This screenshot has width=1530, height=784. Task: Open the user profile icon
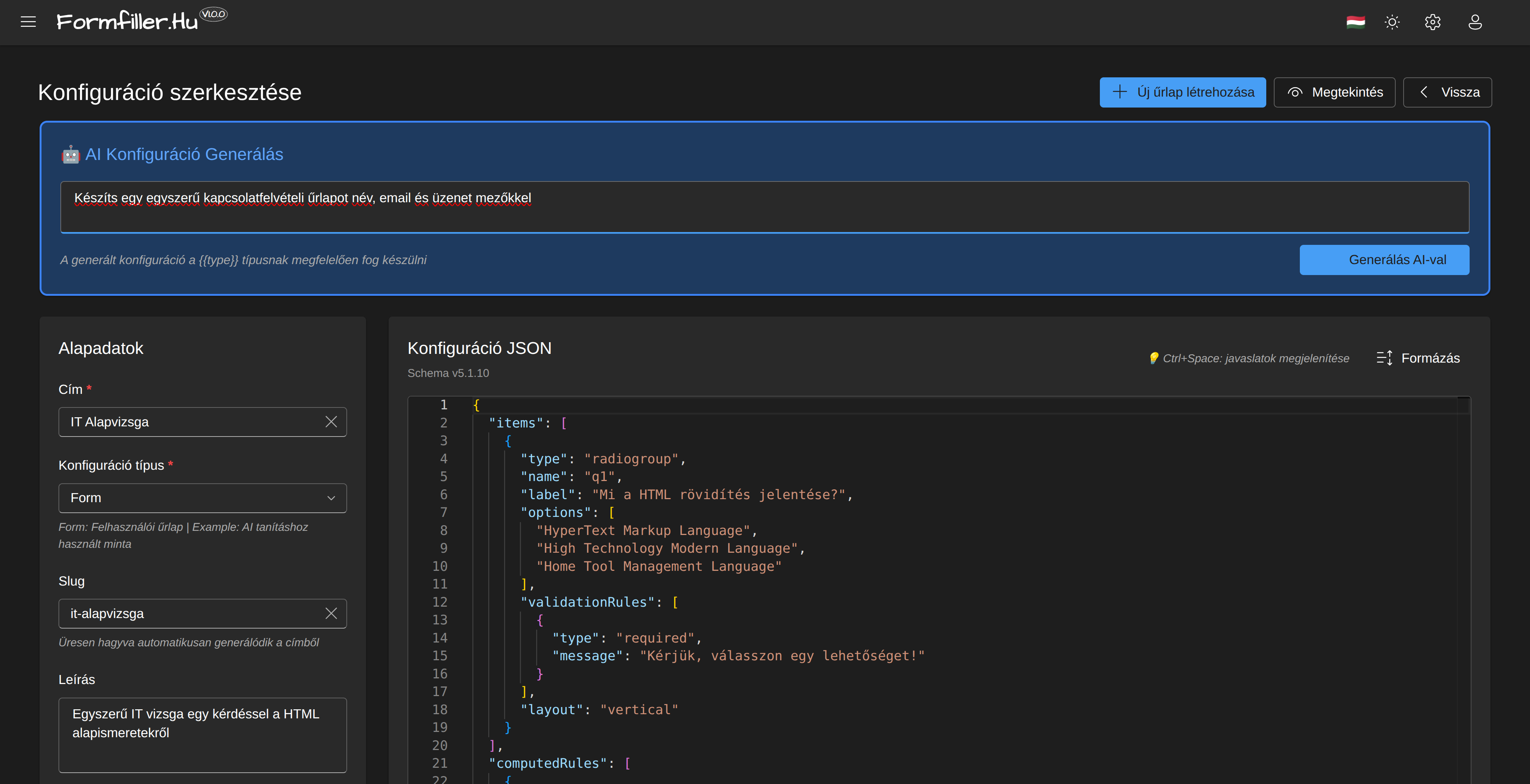(x=1475, y=23)
